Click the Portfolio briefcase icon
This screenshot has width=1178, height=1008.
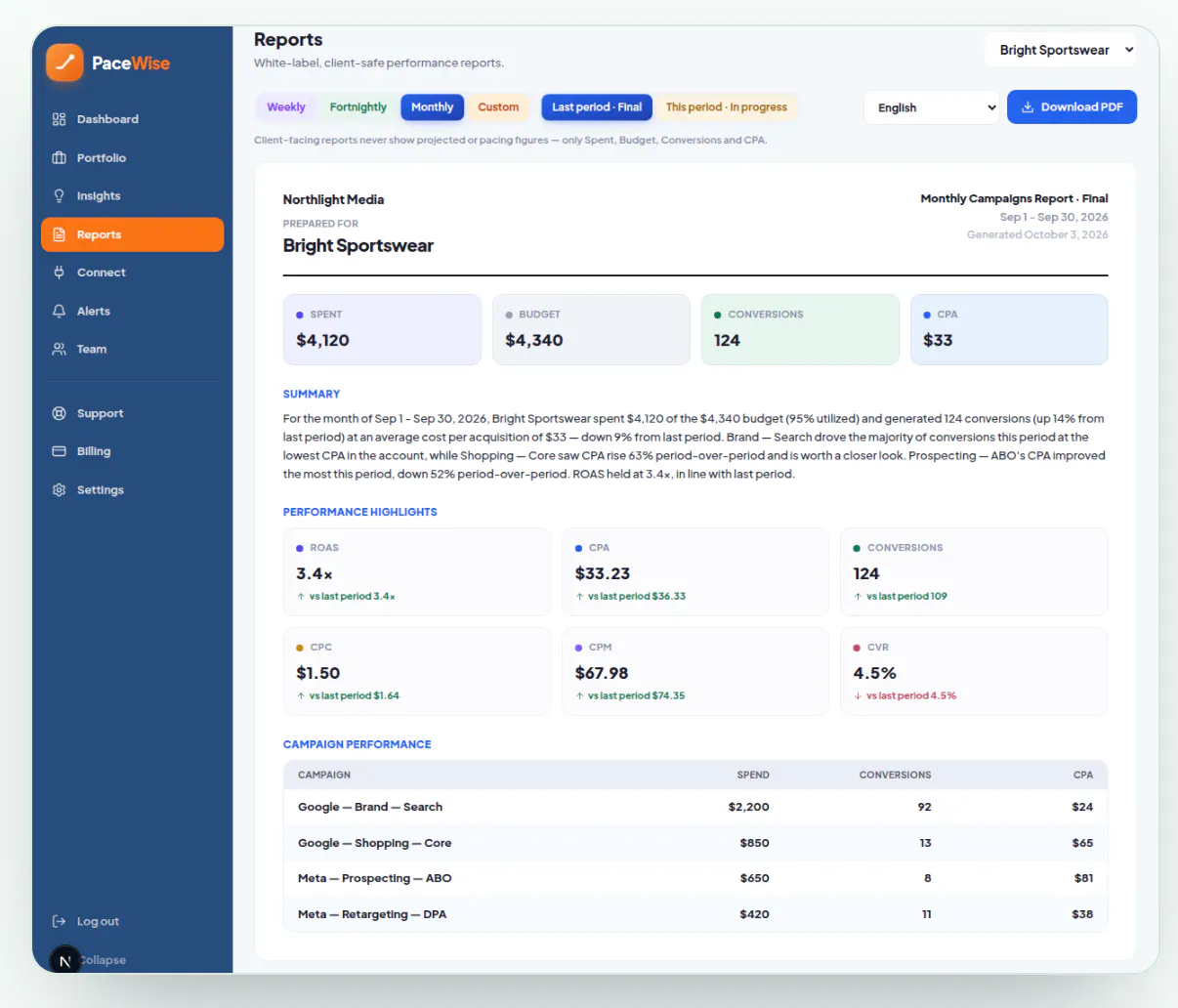(x=59, y=158)
